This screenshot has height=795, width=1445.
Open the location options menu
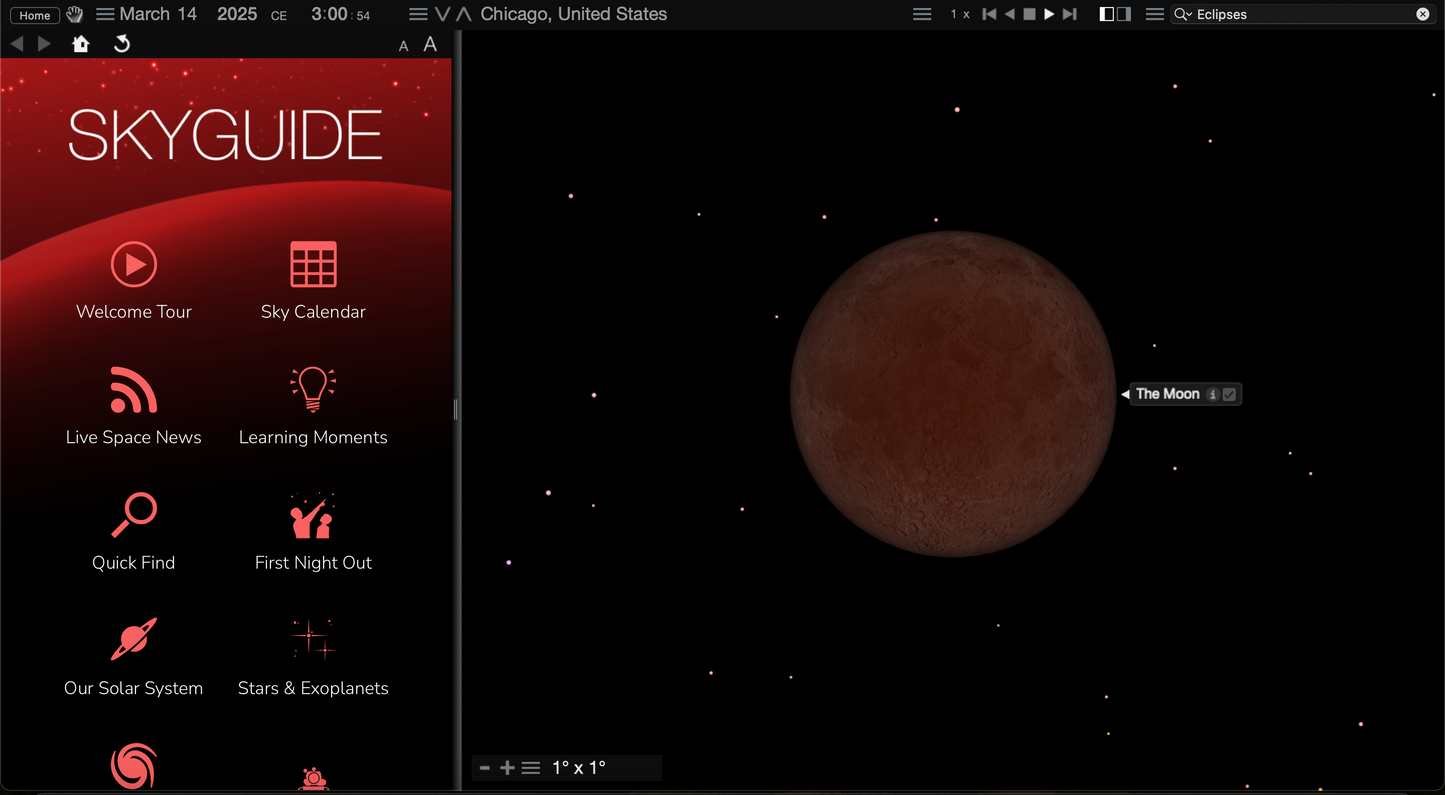418,14
